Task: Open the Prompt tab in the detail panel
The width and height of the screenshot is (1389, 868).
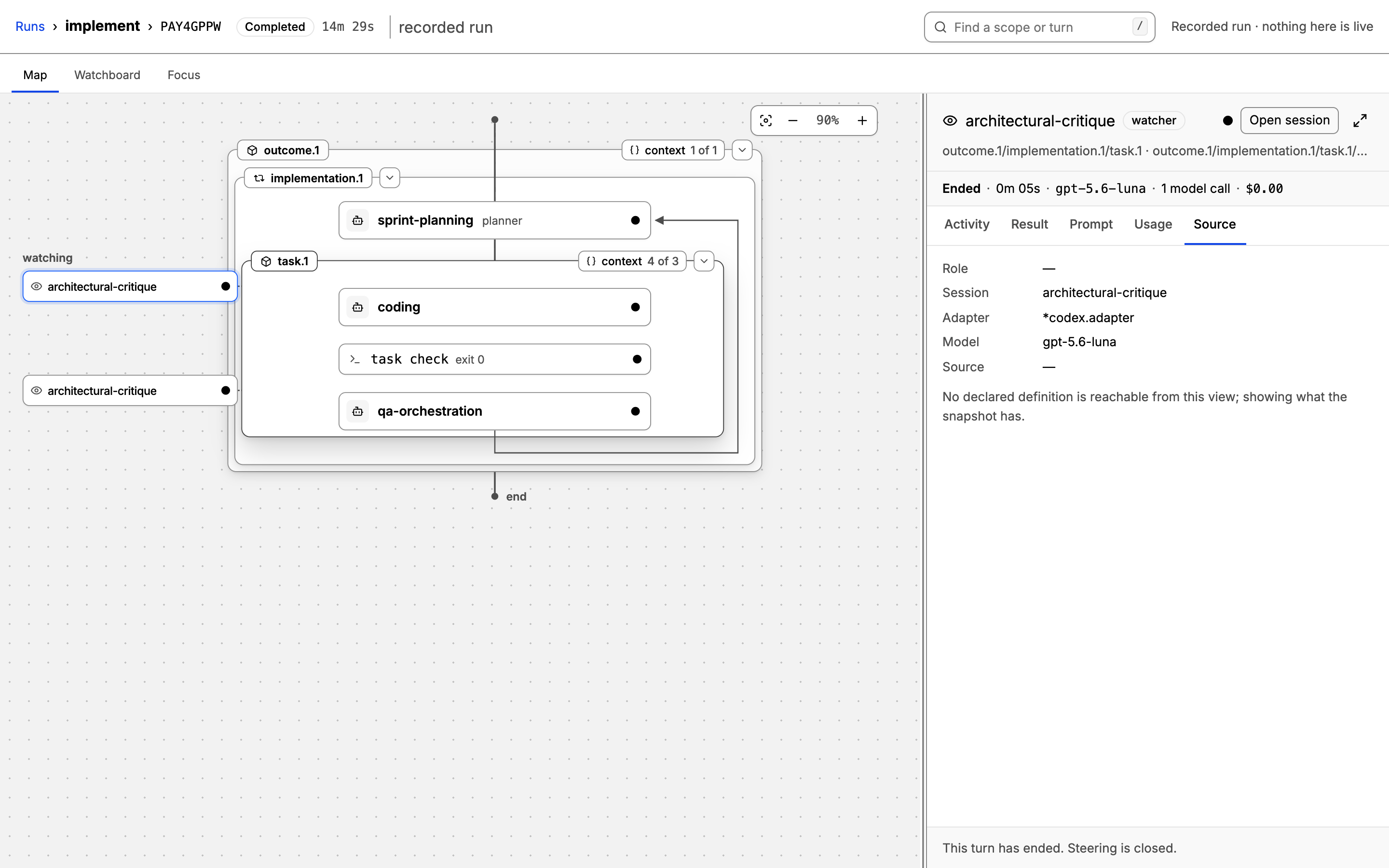Action: [x=1090, y=224]
